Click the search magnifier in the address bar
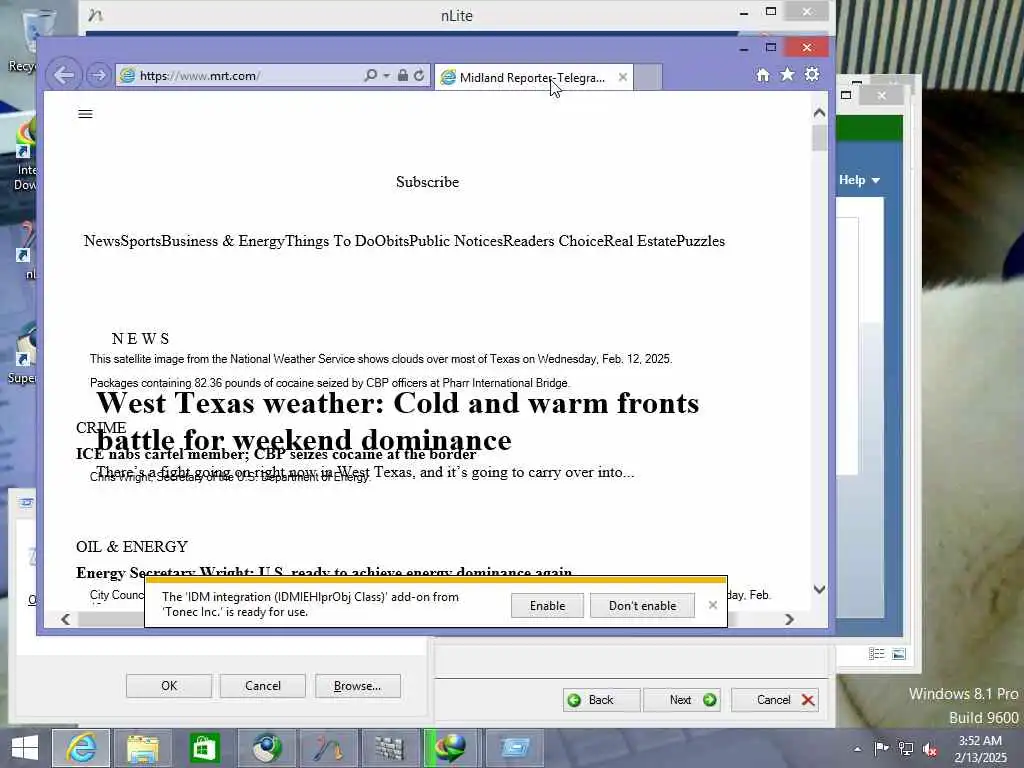 click(x=370, y=75)
